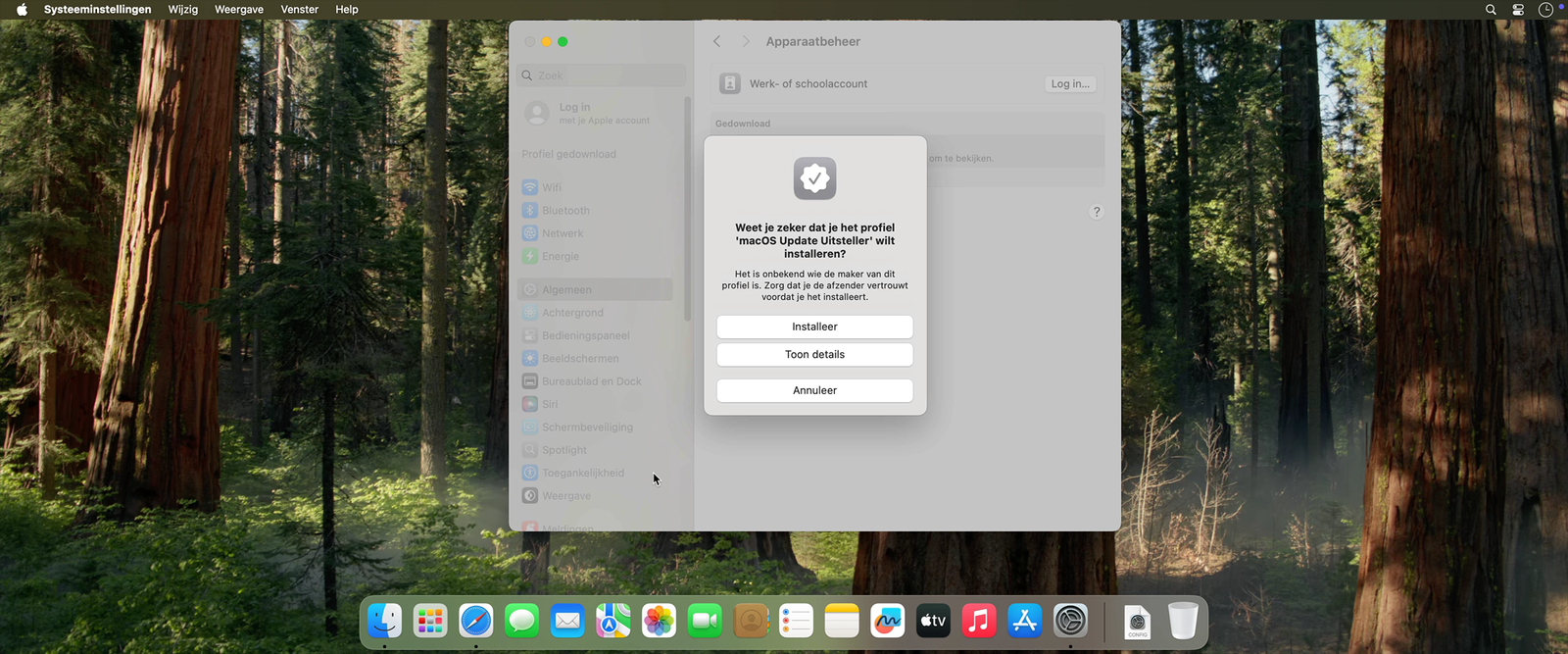
Task: Click the Zoek search field
Action: pos(601,75)
